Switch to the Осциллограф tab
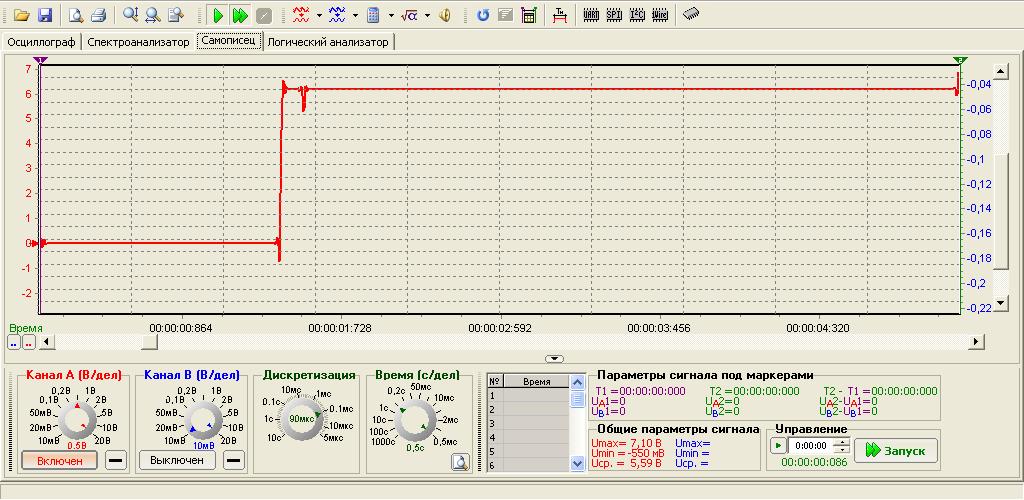Image resolution: width=1024 pixels, height=500 pixels. coord(42,42)
